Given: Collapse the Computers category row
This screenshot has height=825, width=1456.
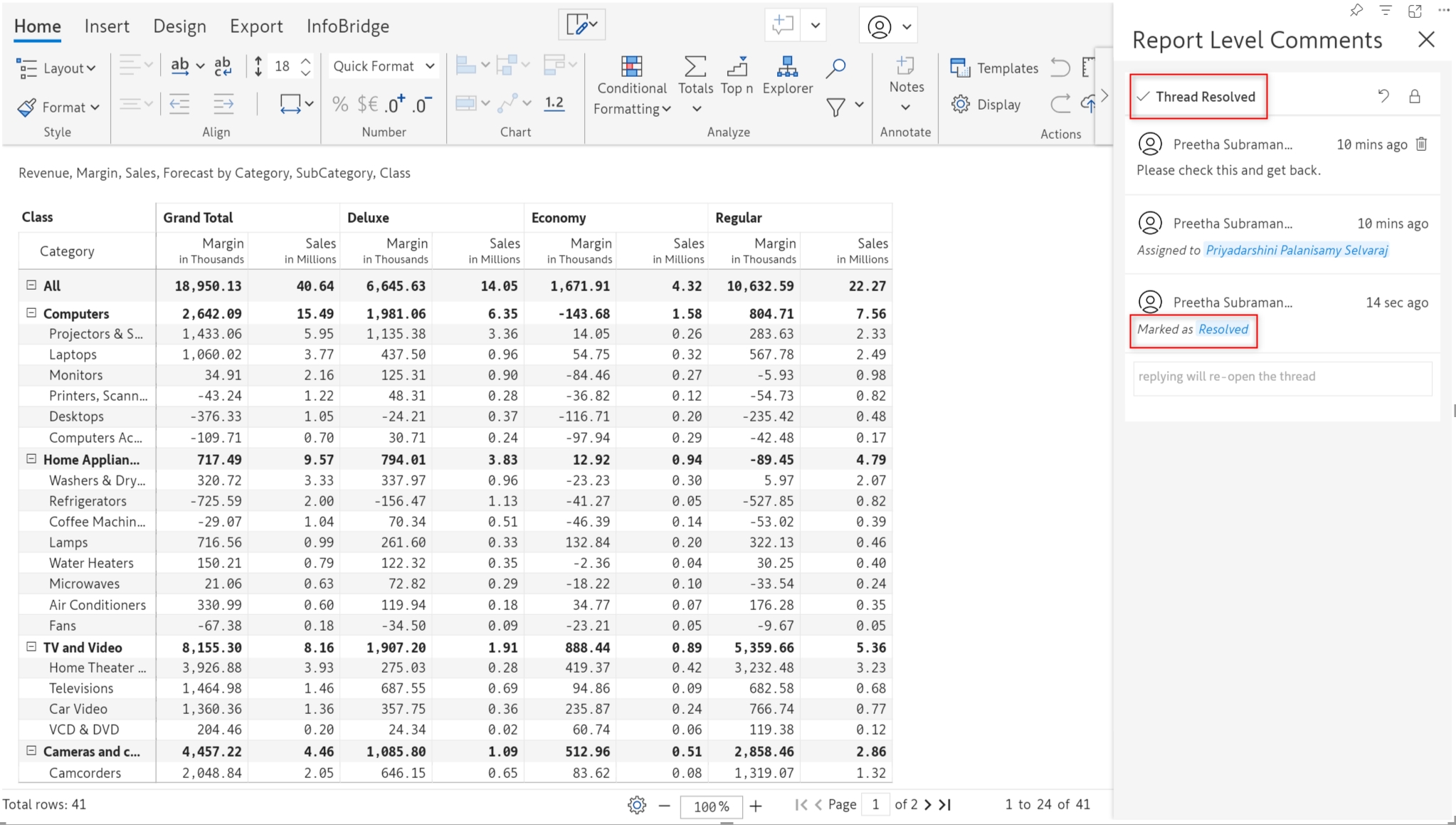Looking at the screenshot, I should click(x=31, y=313).
